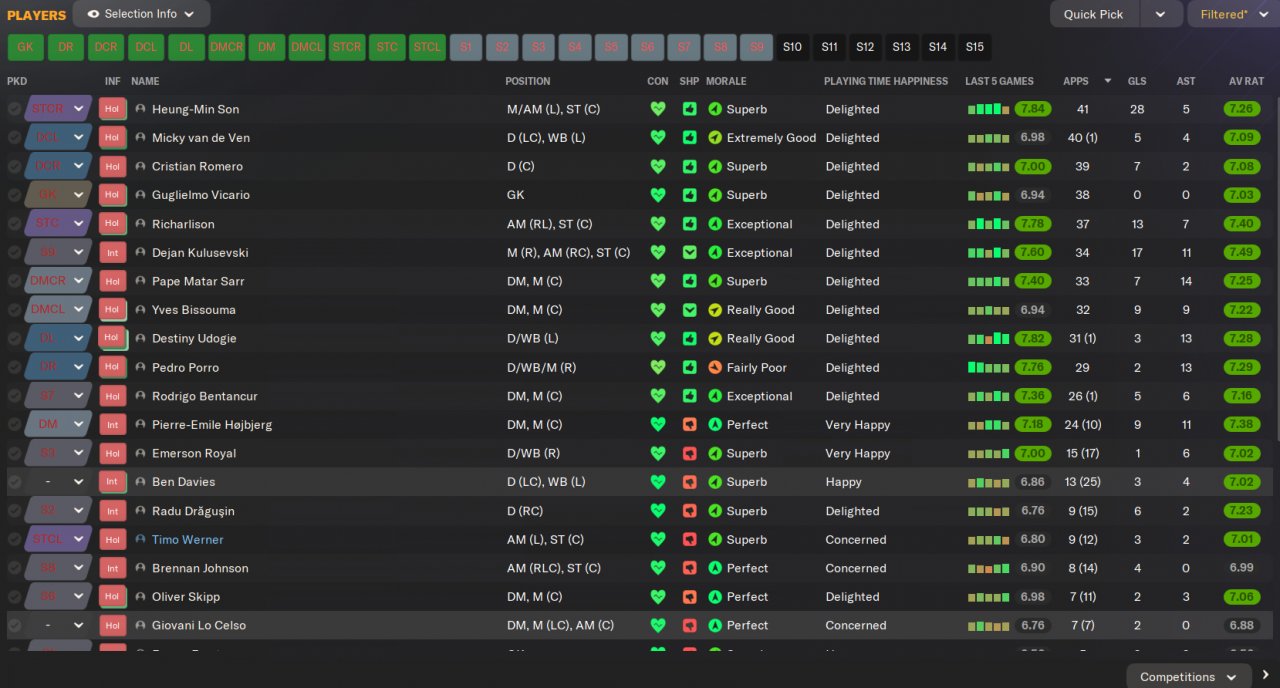Open Timo Werner's player profile link

tap(187, 539)
